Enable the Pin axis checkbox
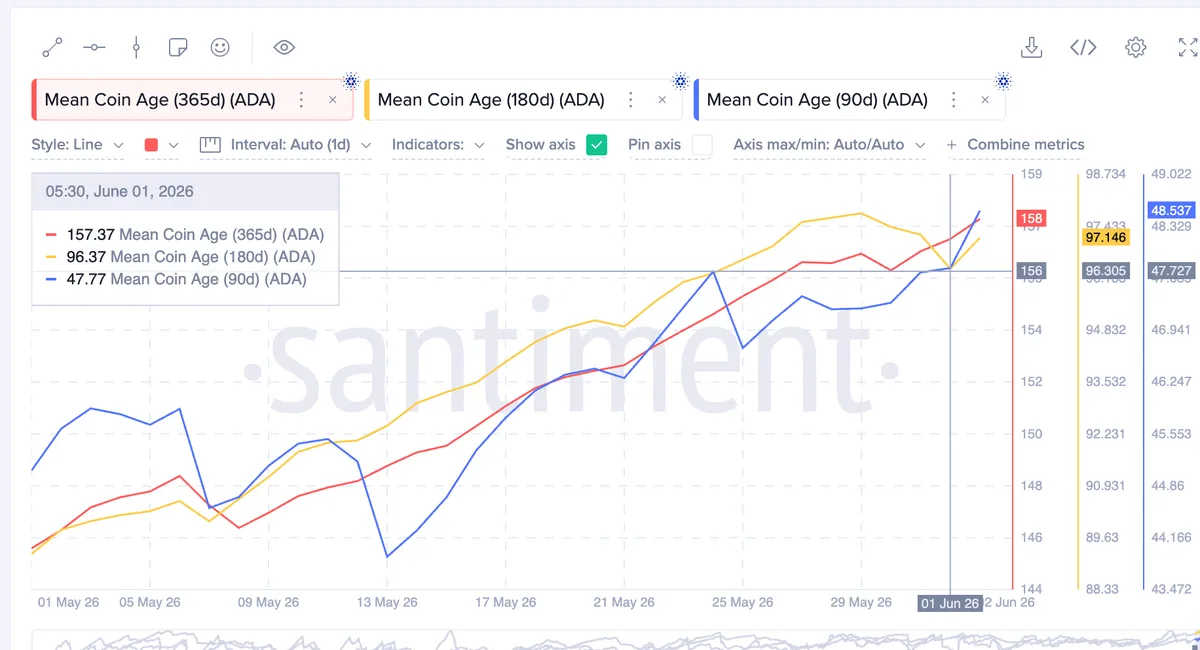1200x650 pixels. coord(702,145)
